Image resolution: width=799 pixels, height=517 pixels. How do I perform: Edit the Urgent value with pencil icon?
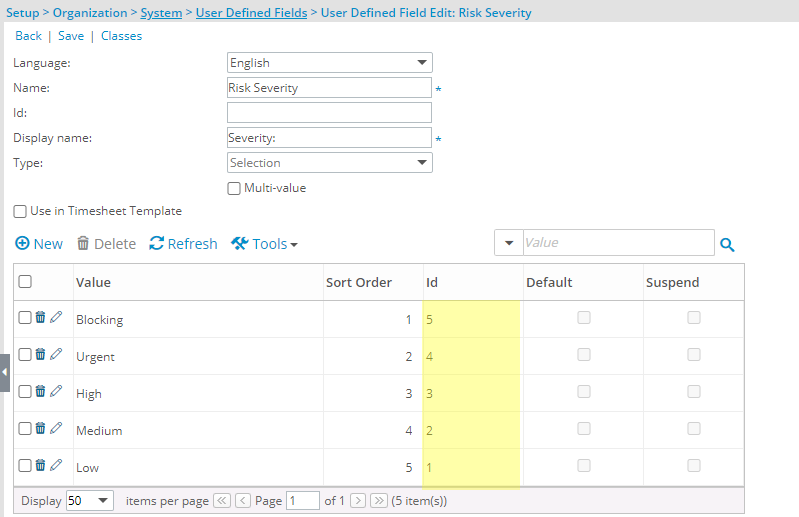[56, 354]
